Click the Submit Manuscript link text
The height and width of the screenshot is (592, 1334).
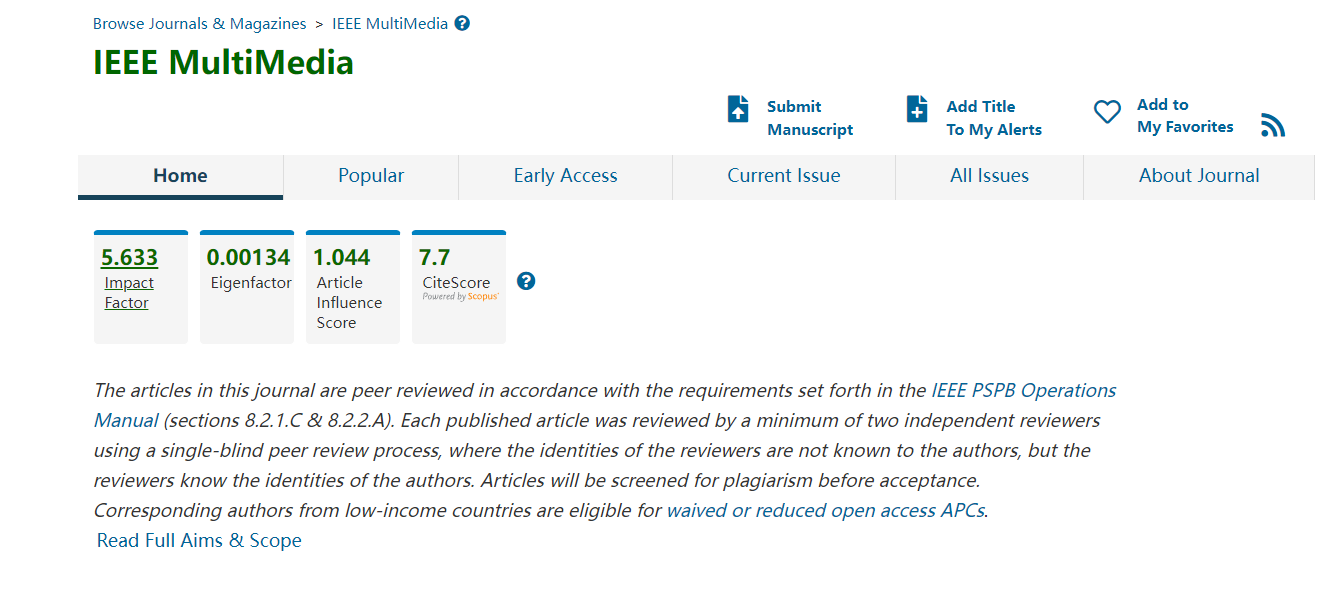810,118
